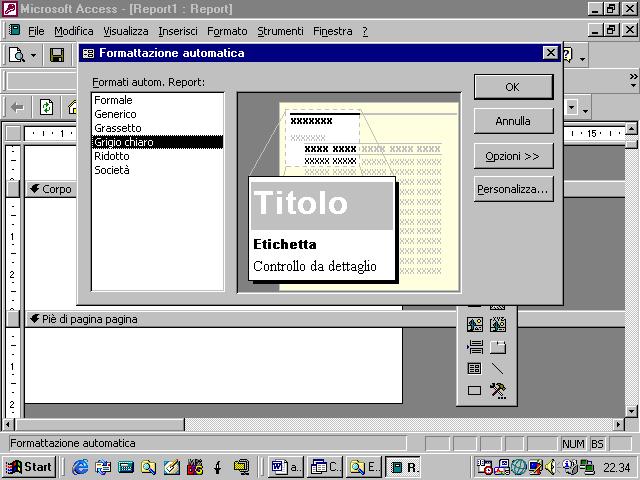The image size is (640, 480).
Task: Click the Titolo preview thumbnail
Action: pos(322,205)
